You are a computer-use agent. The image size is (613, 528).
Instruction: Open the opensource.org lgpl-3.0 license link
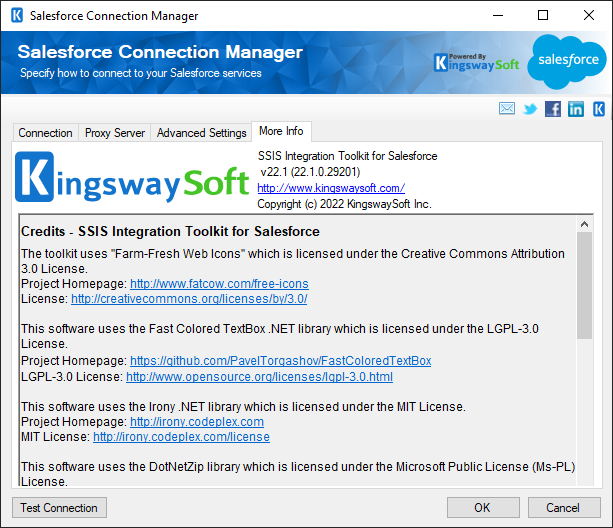point(260,377)
